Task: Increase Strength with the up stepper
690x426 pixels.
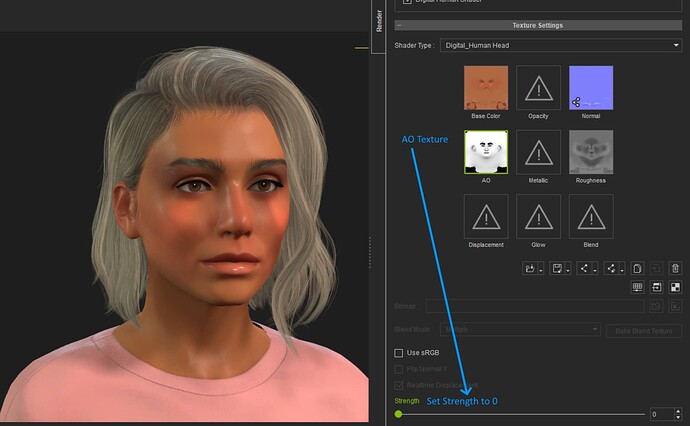Action: point(678,411)
